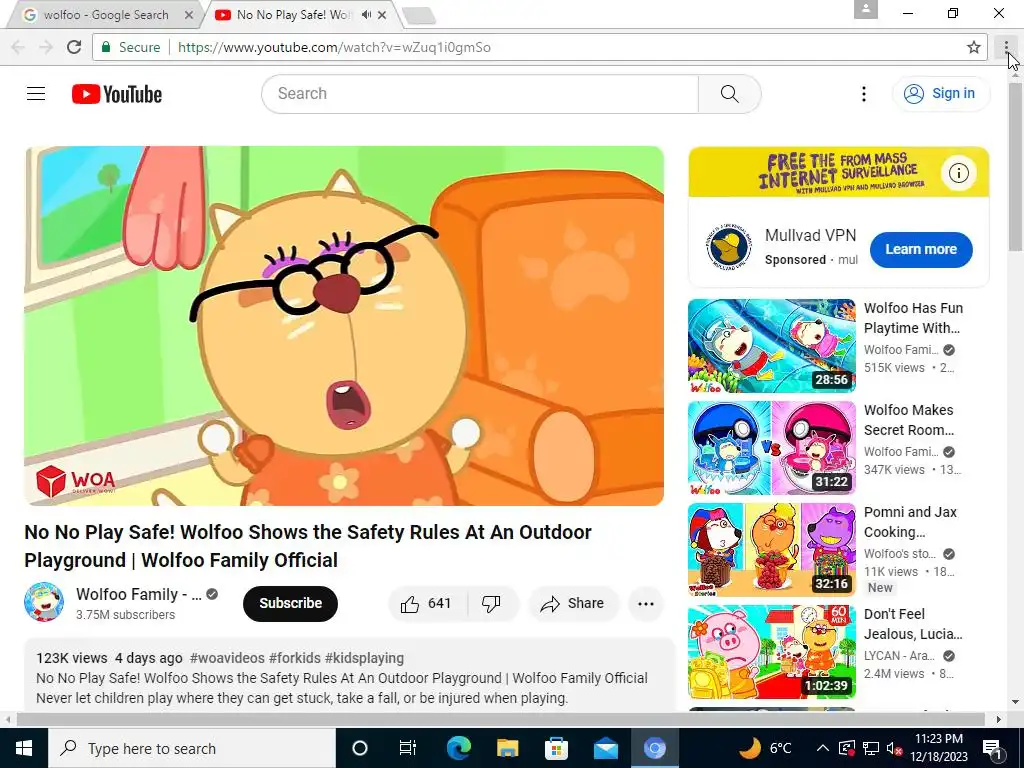This screenshot has height=768, width=1024.
Task: Click the #woavideos hashtag
Action: (227, 658)
